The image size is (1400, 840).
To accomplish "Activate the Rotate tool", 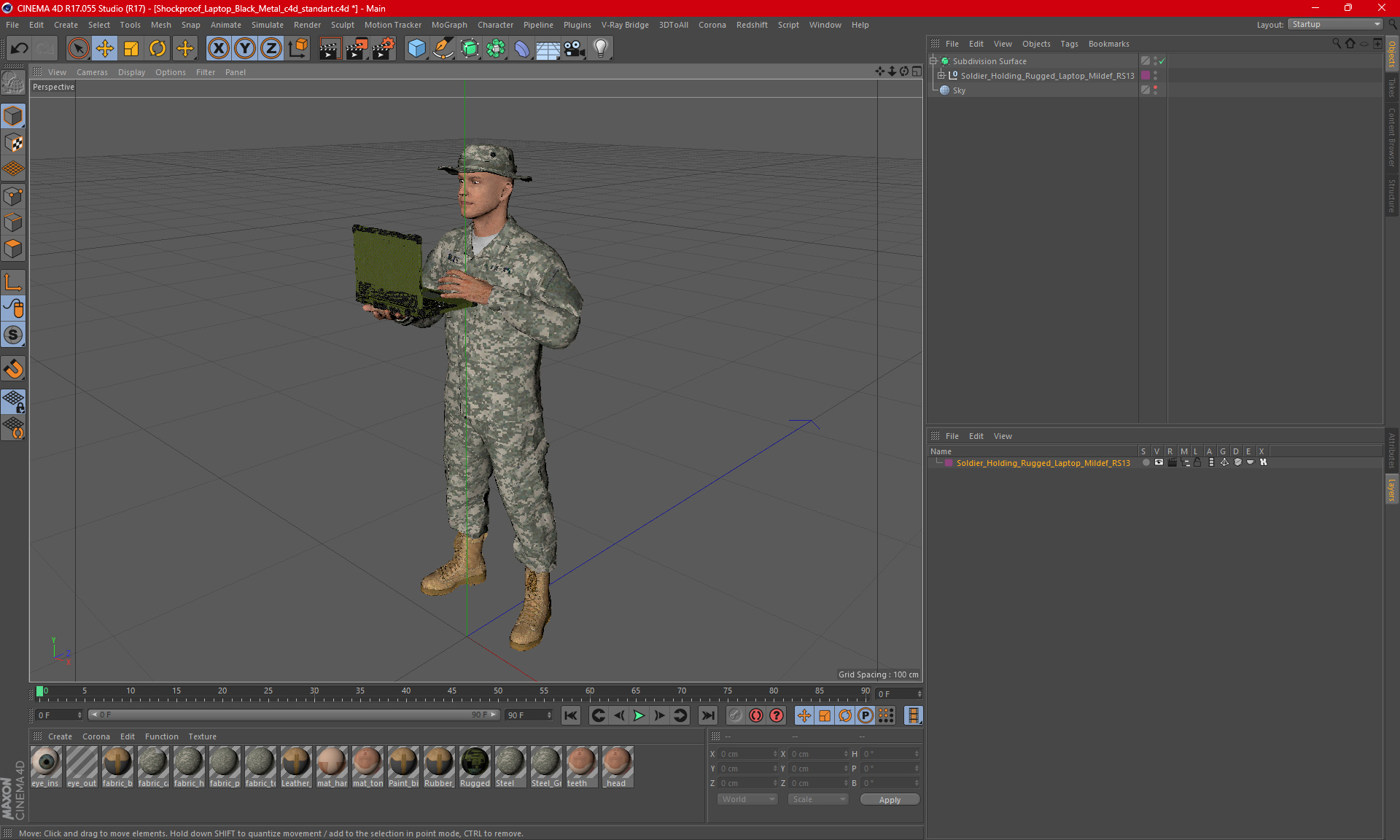I will [157, 49].
